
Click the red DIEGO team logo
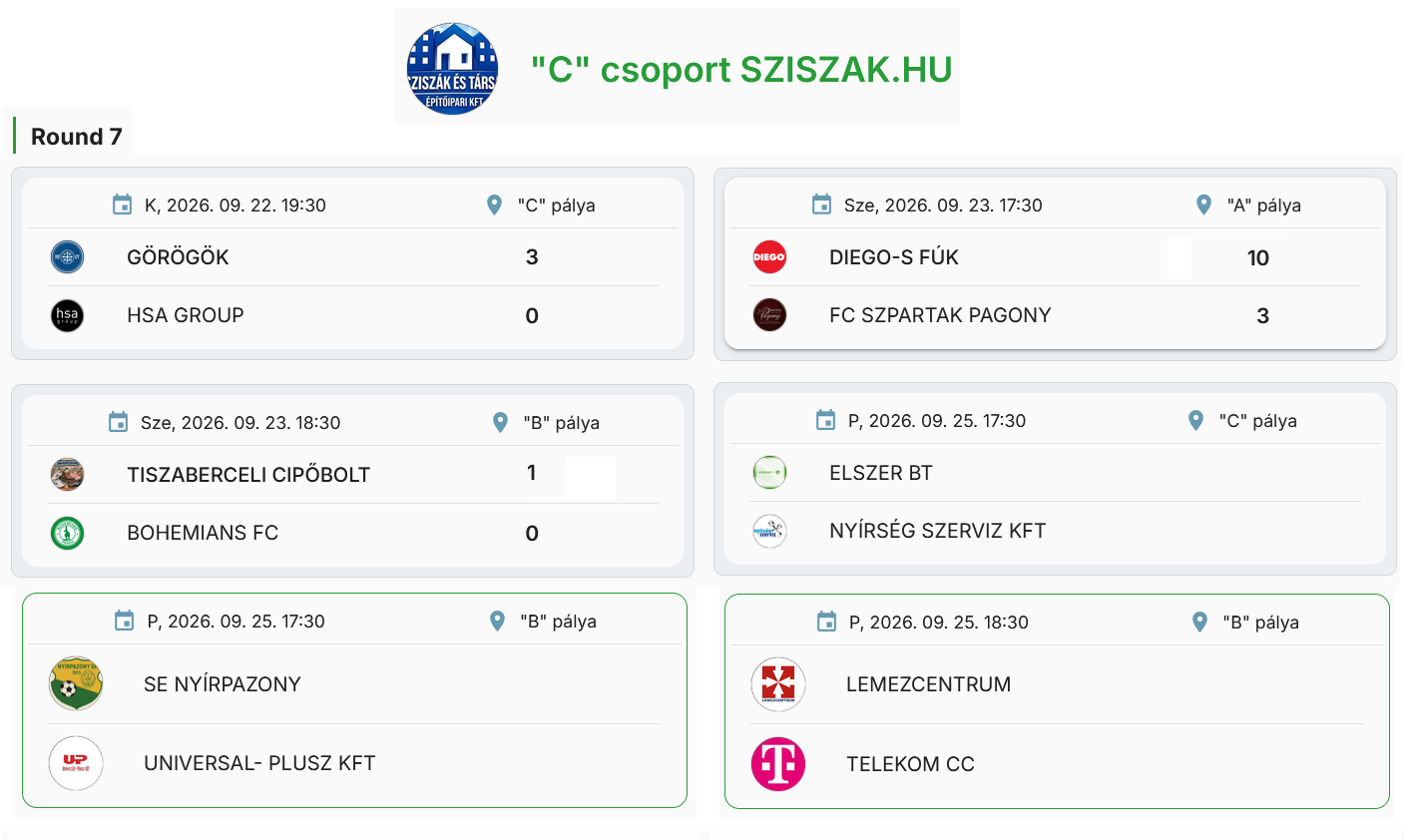click(x=769, y=257)
